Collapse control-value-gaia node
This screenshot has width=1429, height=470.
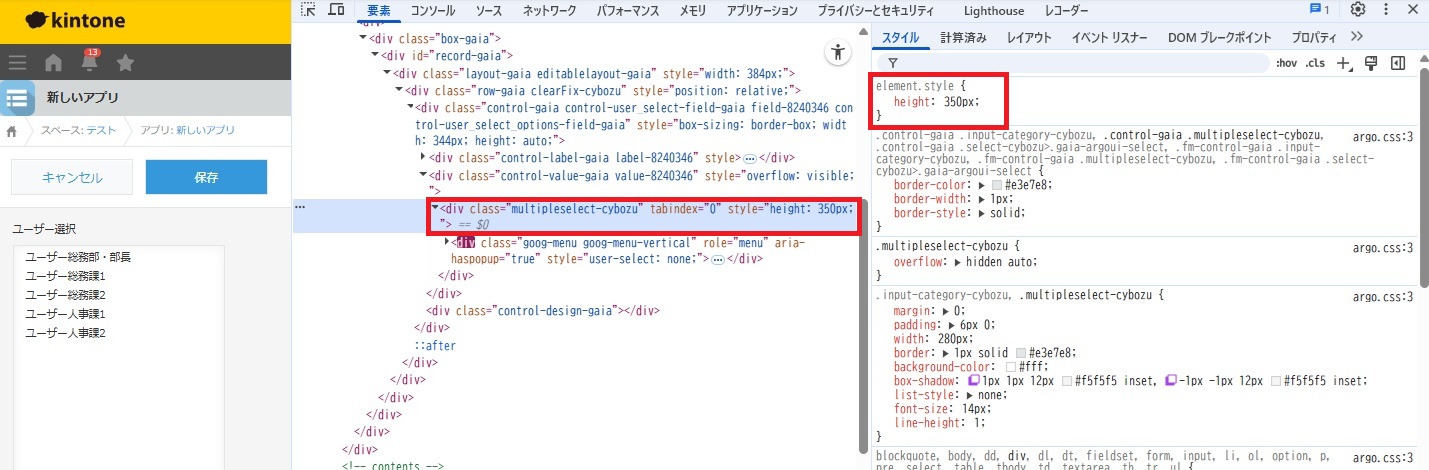tap(423, 175)
